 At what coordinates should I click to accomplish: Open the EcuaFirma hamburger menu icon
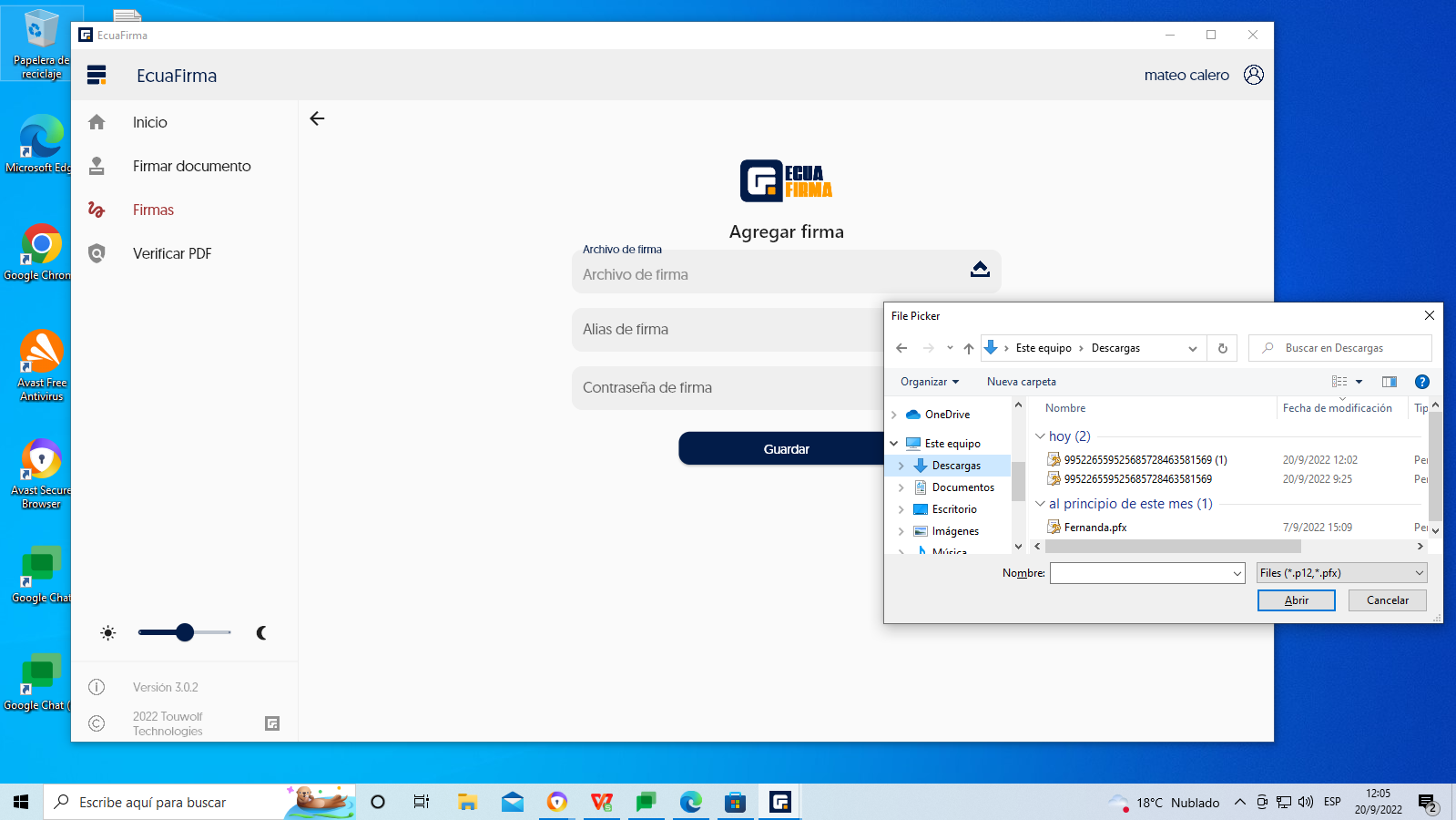tap(97, 75)
